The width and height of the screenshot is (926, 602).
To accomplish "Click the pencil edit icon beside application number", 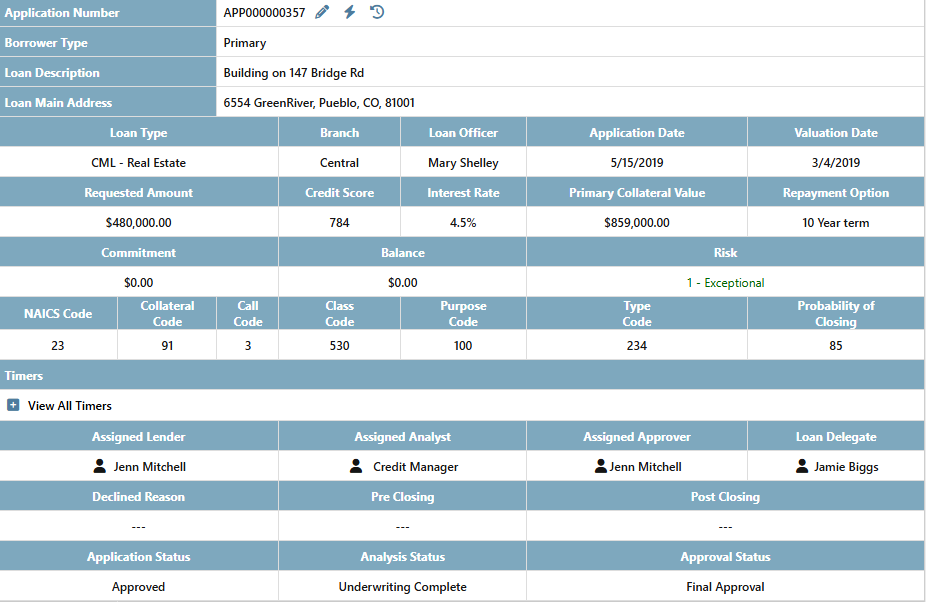I will click(322, 12).
